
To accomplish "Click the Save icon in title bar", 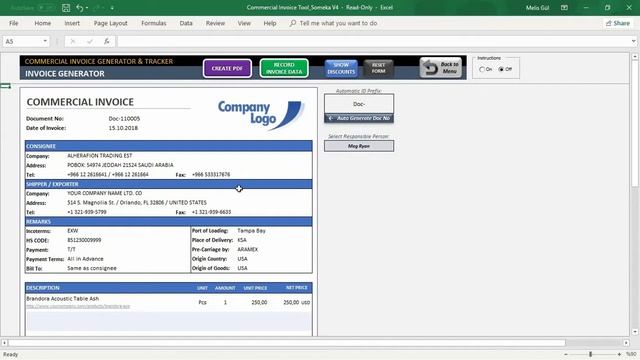I will [x=66, y=8].
